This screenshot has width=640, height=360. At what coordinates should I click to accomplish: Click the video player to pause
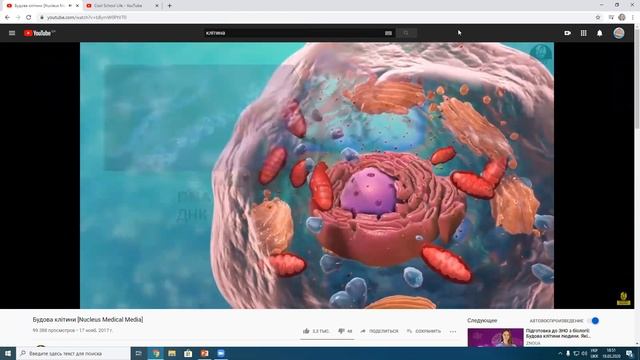[317, 176]
